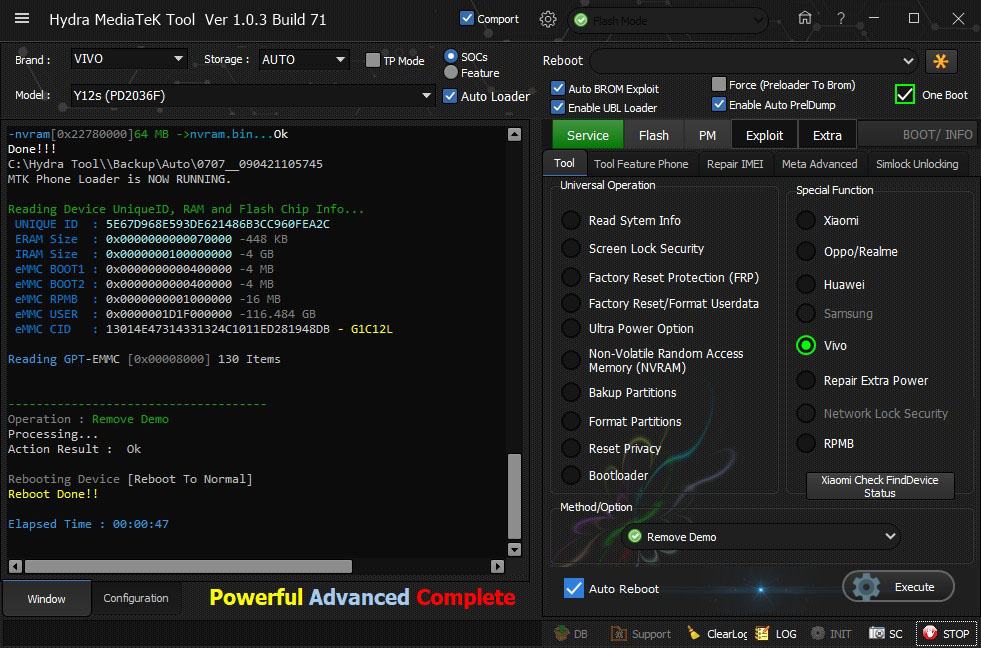Open the Tool Feature Phone sub-tab
The height and width of the screenshot is (648, 981).
point(641,164)
